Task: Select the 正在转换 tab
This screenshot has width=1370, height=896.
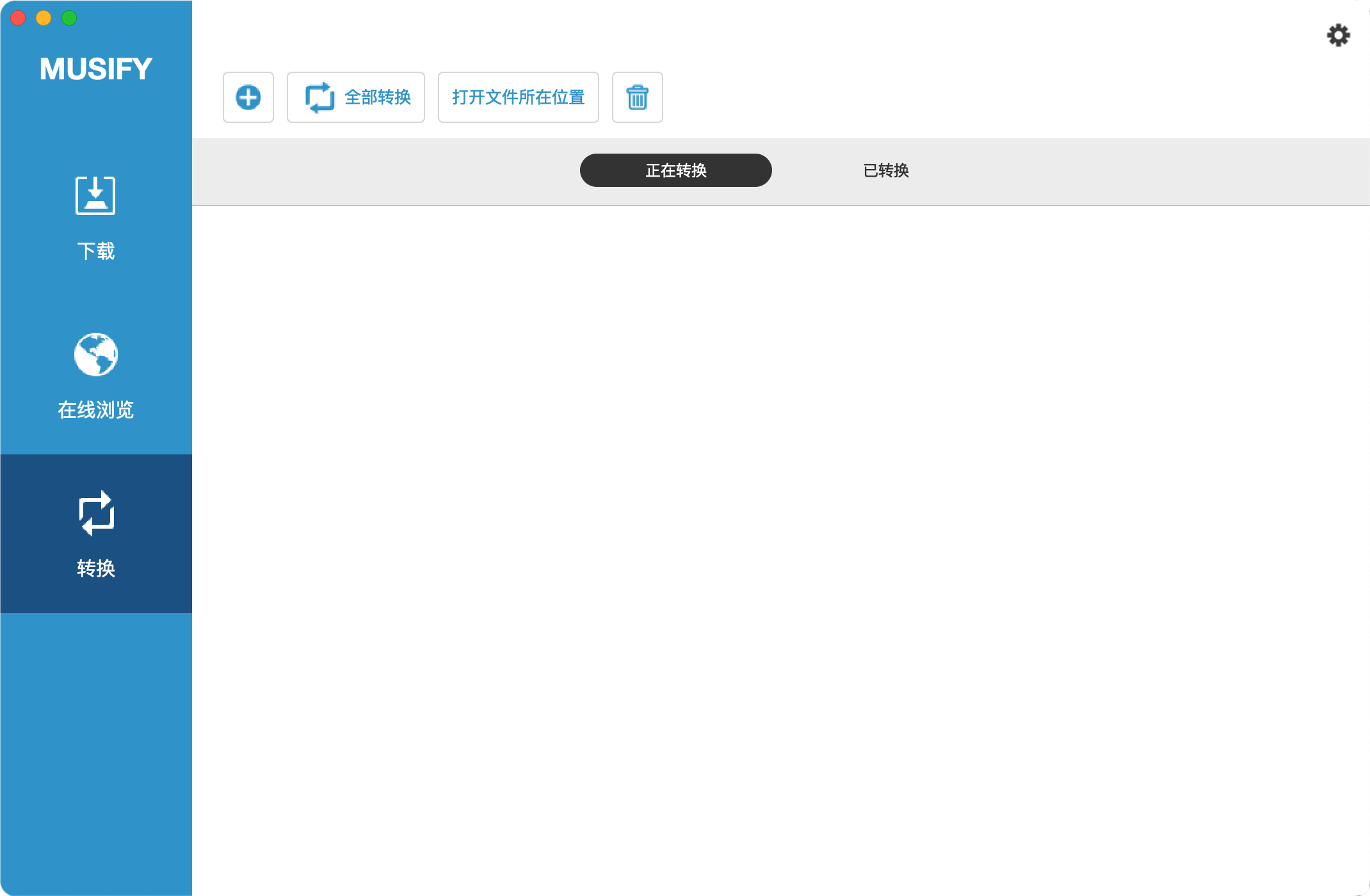Action: [x=675, y=170]
